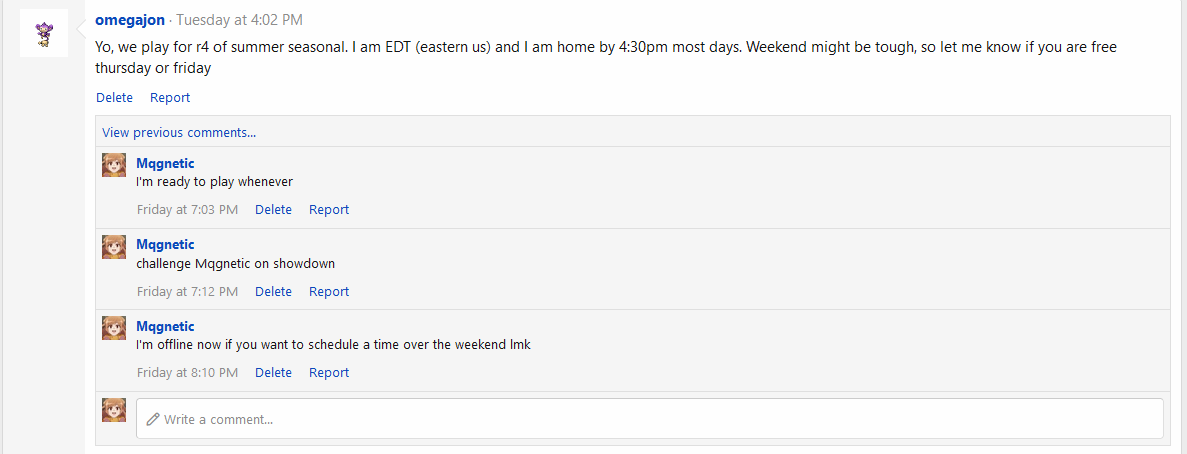Report the Friday 7:03 PM comment
This screenshot has width=1187, height=454.
click(329, 210)
